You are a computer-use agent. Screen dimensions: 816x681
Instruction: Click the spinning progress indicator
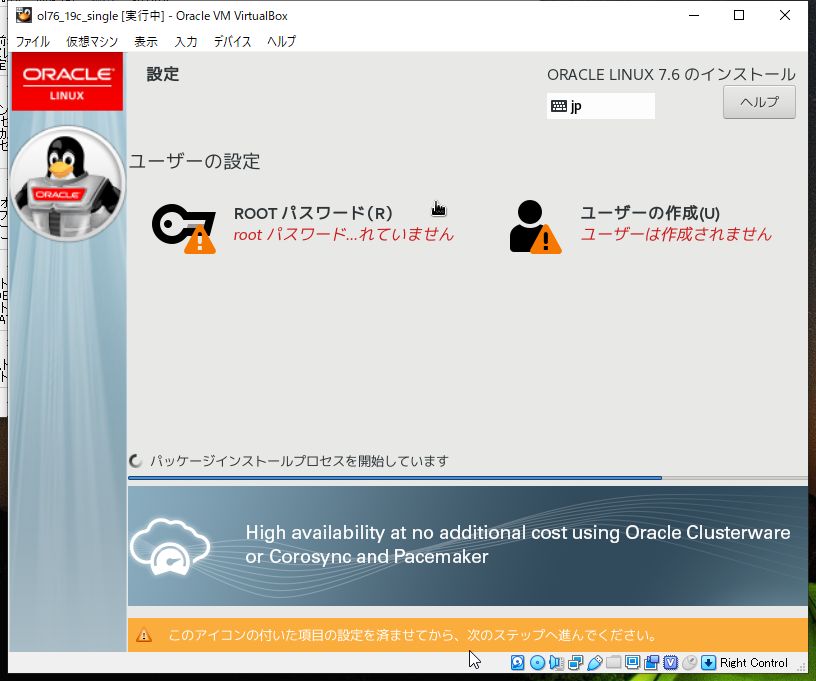[x=135, y=461]
